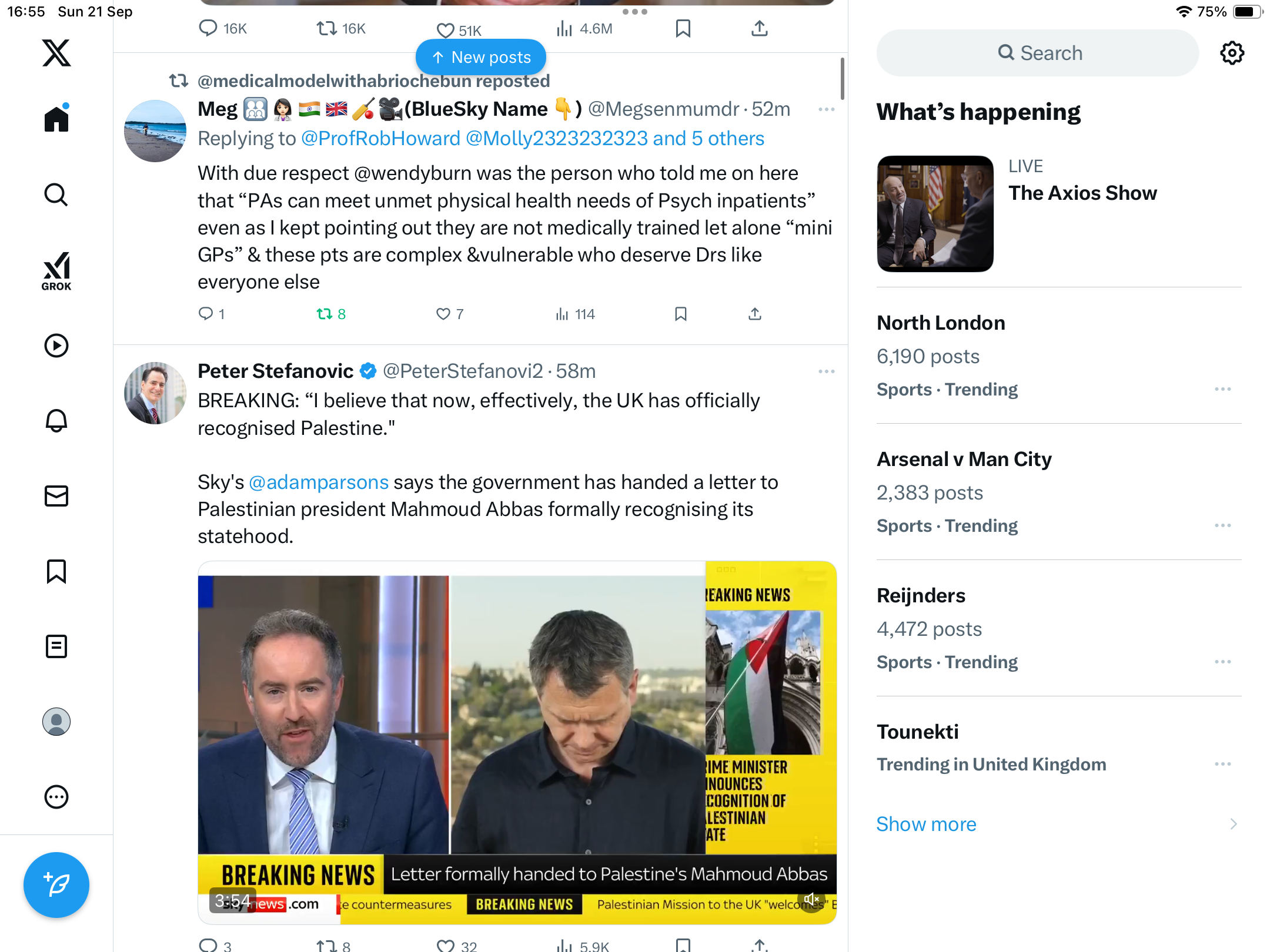Viewport: 1270px width, 952px height.
Task: Open Notifications bell in sidebar
Action: [x=56, y=421]
